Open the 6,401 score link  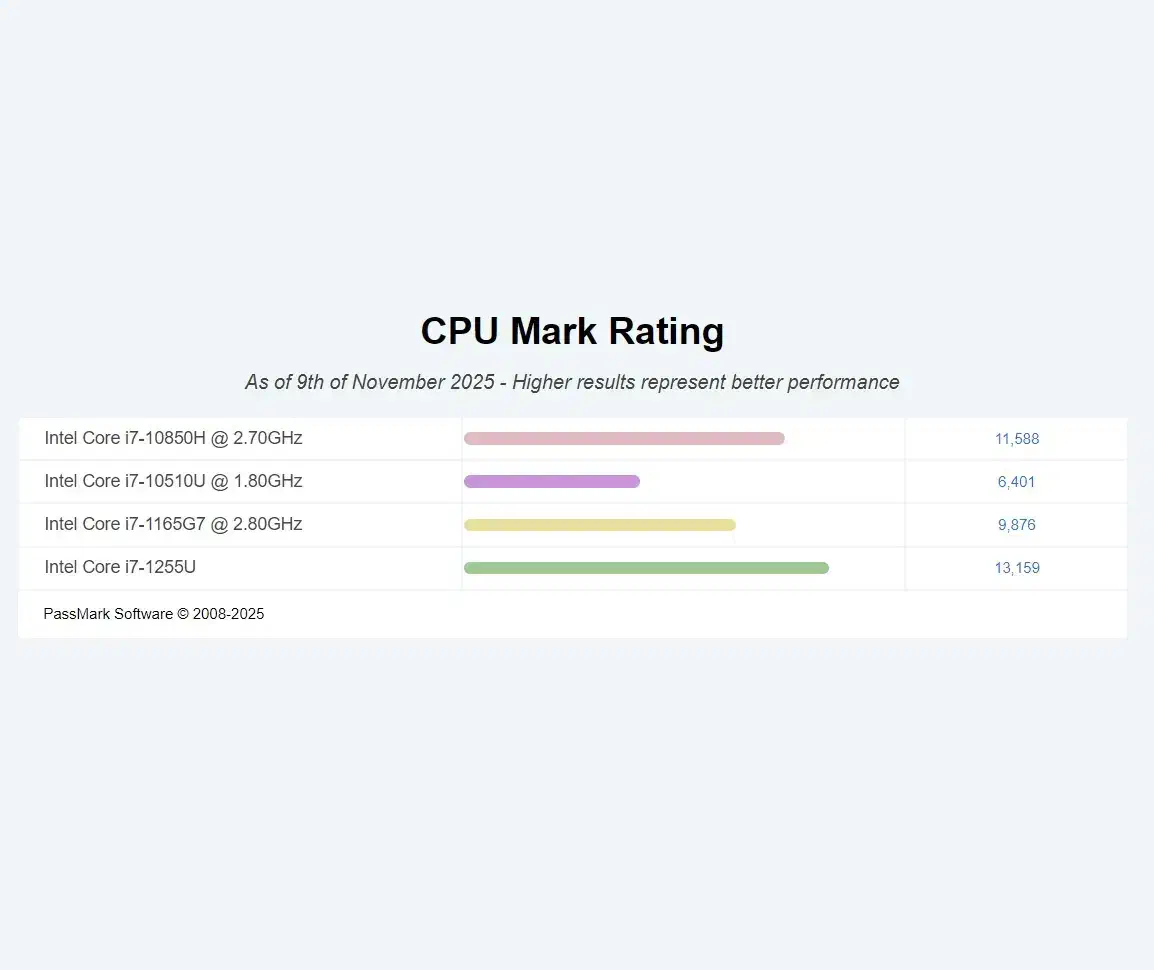(x=1017, y=482)
